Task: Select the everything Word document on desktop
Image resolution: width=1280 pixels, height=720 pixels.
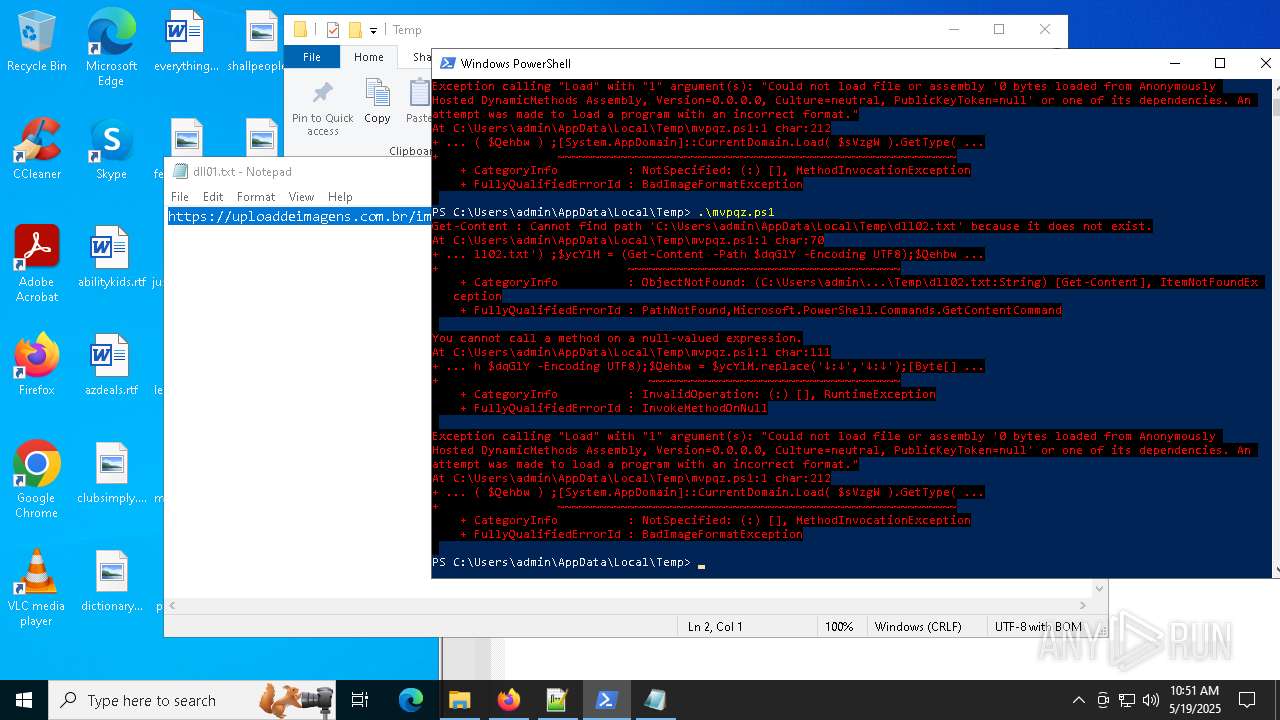Action: pyautogui.click(x=185, y=42)
